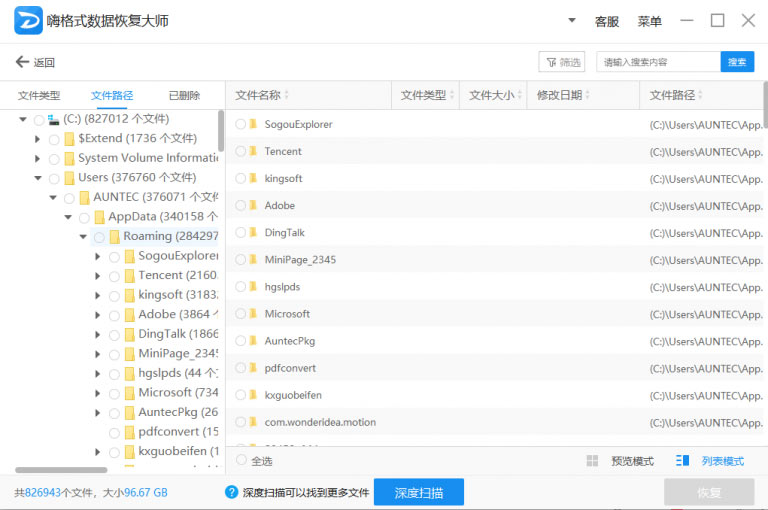Expand the $Extend folder in tree
This screenshot has width=768, height=510.
[38, 139]
